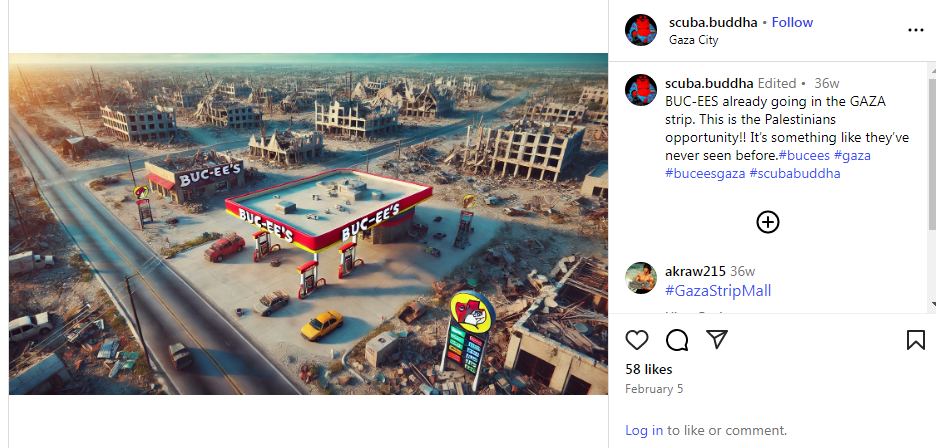Save the post with the bookmark icon

point(916,340)
